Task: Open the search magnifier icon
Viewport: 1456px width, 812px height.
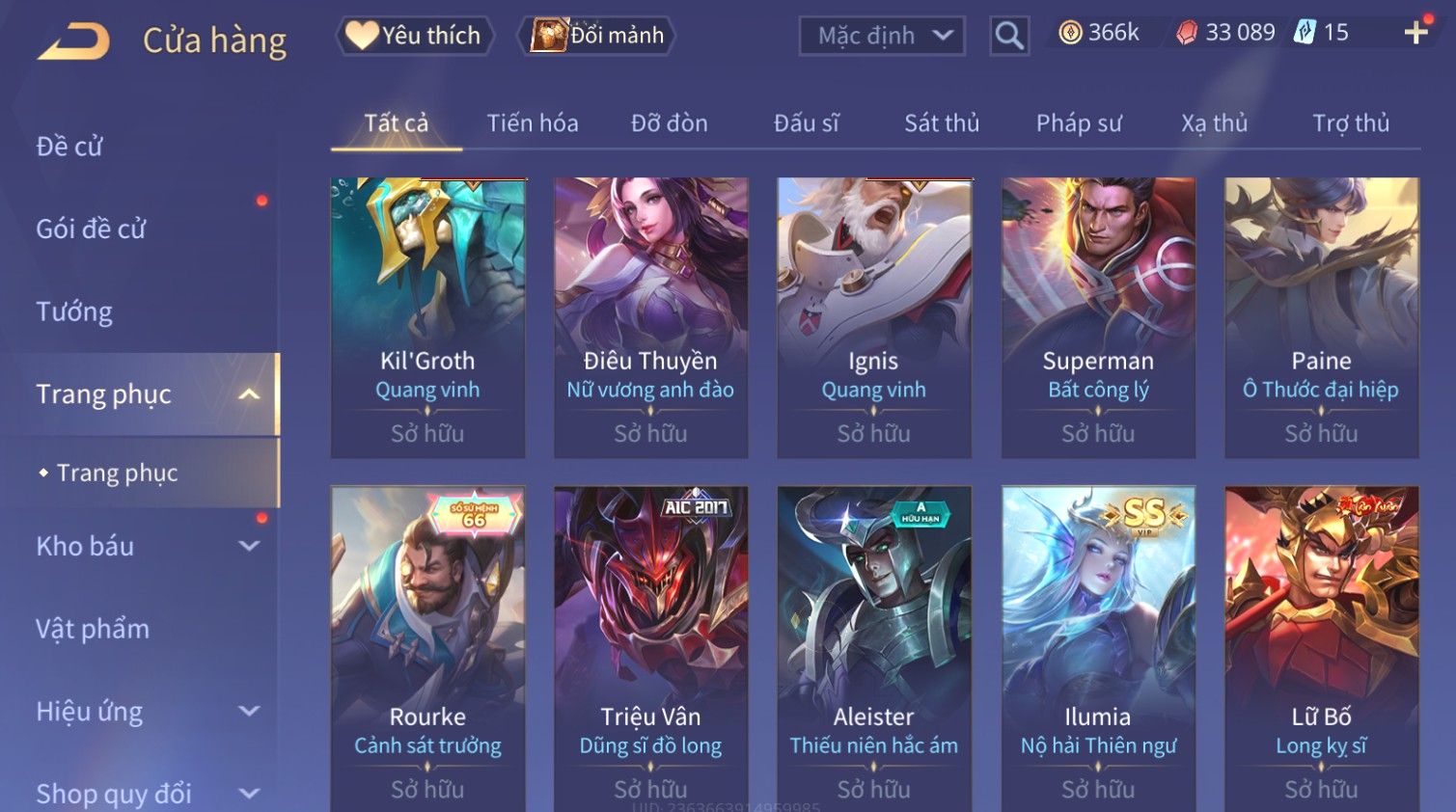Action: click(x=1009, y=37)
